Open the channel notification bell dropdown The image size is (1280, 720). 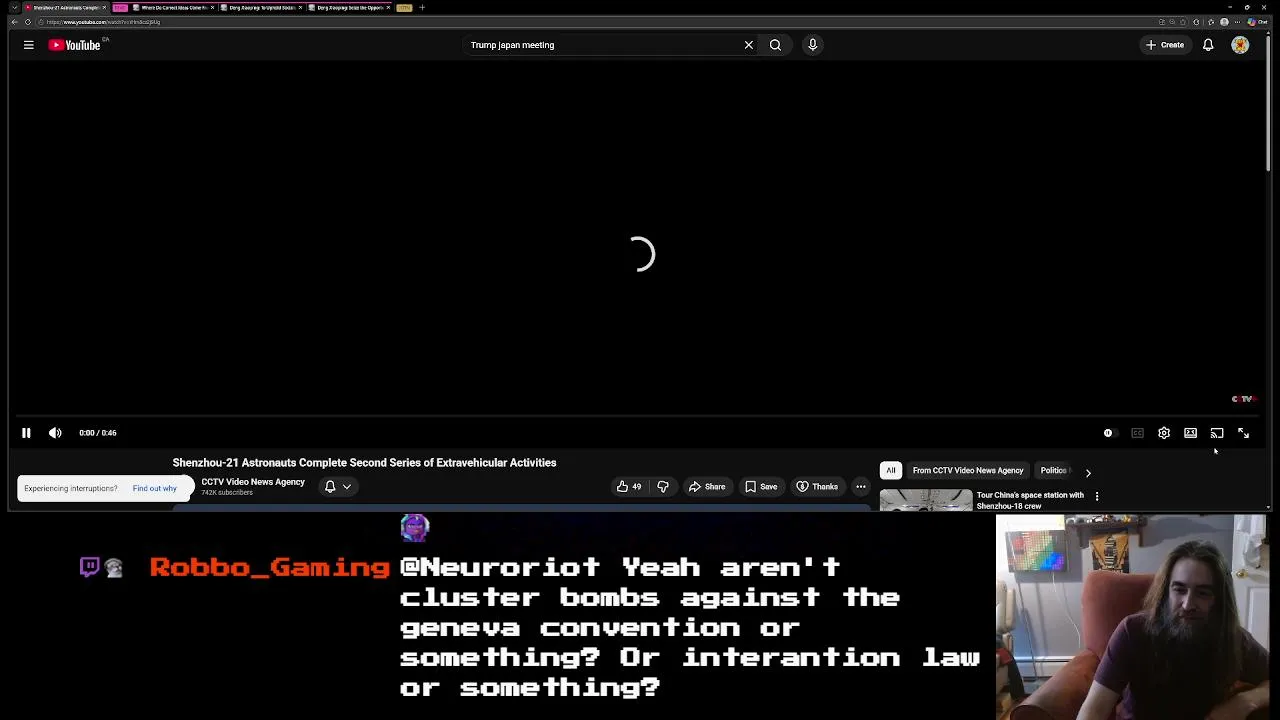click(x=338, y=487)
